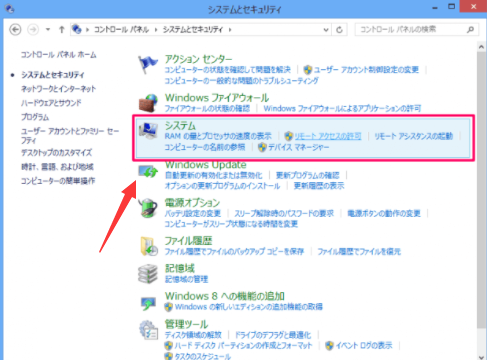Open the 電源オプション heading
Viewport: 487px width, 360px height.
(192, 202)
